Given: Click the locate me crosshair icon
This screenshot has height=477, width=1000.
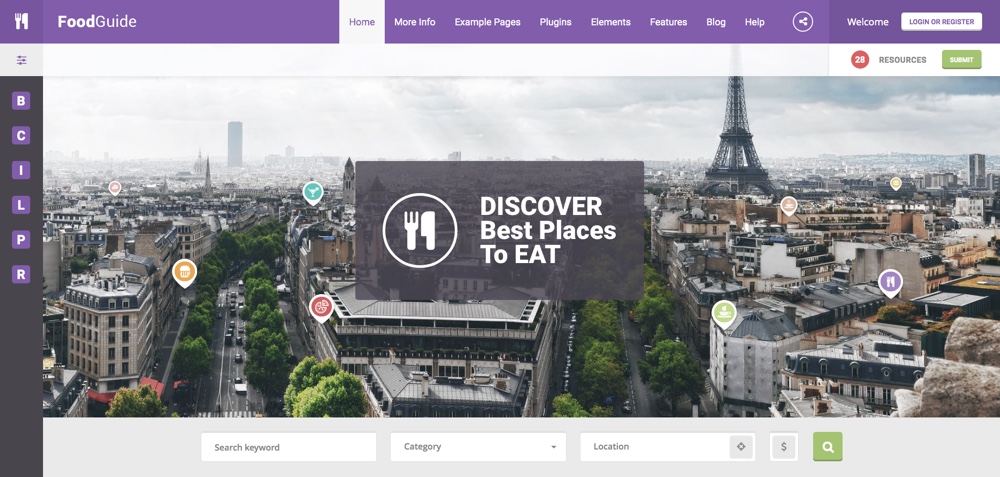Looking at the screenshot, I should [x=740, y=447].
